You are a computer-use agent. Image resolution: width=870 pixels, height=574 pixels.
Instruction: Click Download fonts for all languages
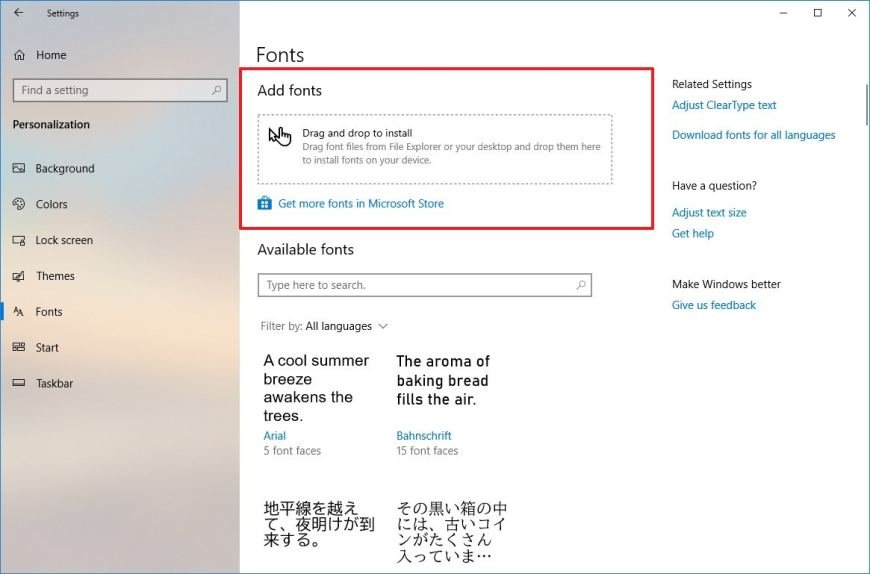click(x=753, y=135)
